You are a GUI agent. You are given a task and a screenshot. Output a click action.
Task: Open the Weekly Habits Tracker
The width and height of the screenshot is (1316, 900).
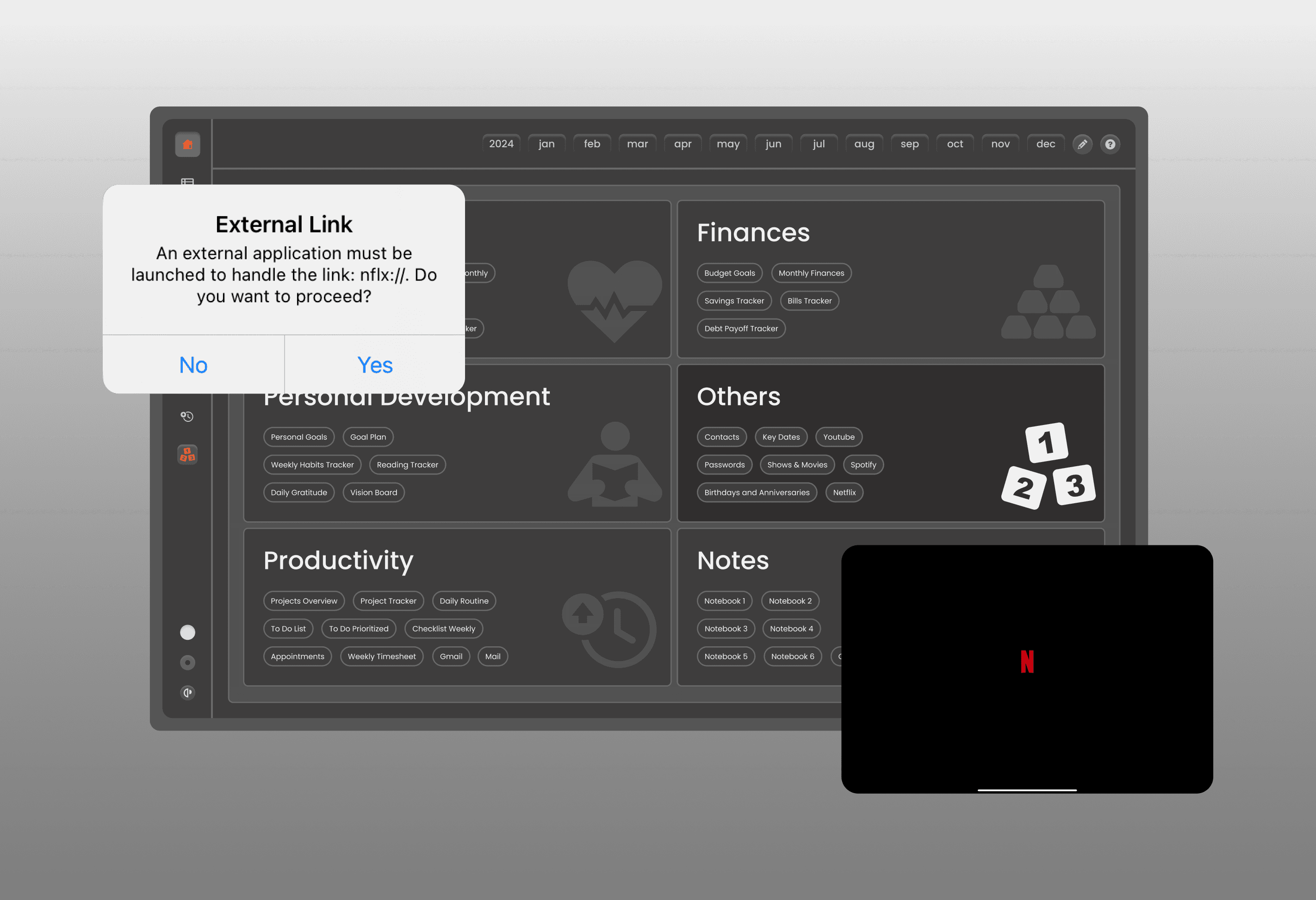click(312, 464)
